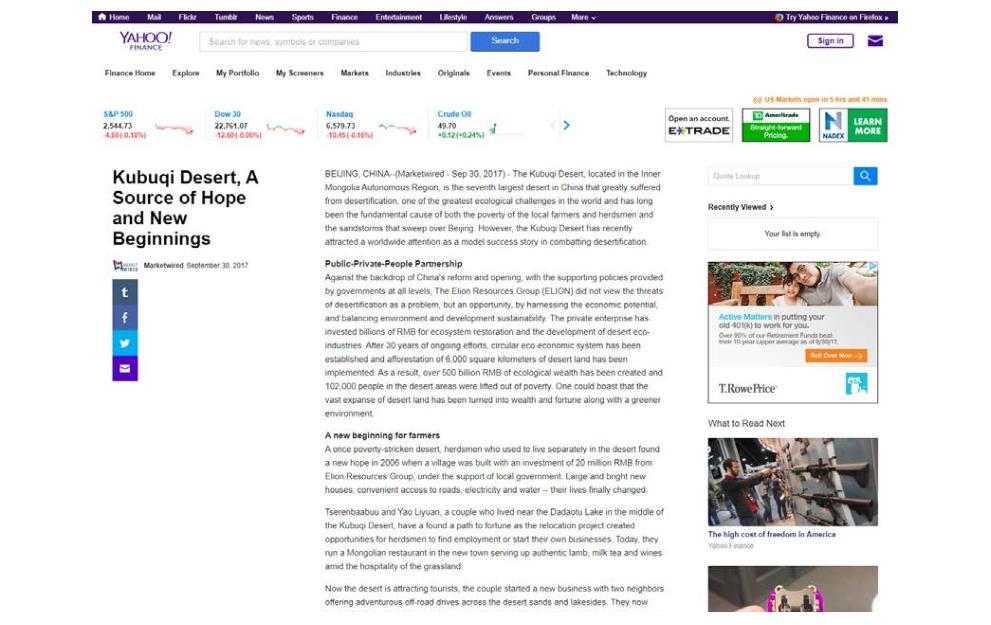Go to Finance in the top bar
The height and width of the screenshot is (625, 991).
344,17
